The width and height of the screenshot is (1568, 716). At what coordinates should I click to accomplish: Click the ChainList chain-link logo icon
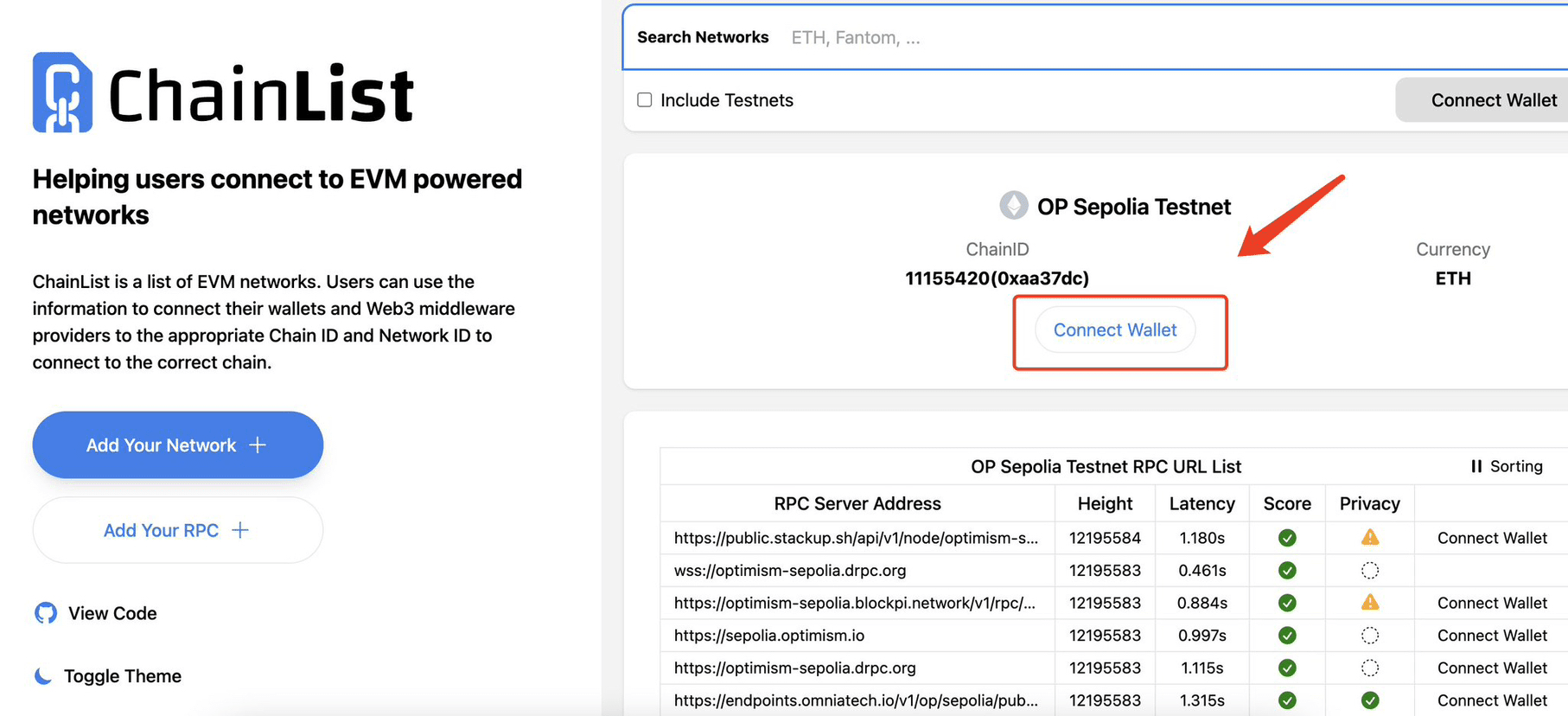pyautogui.click(x=62, y=93)
